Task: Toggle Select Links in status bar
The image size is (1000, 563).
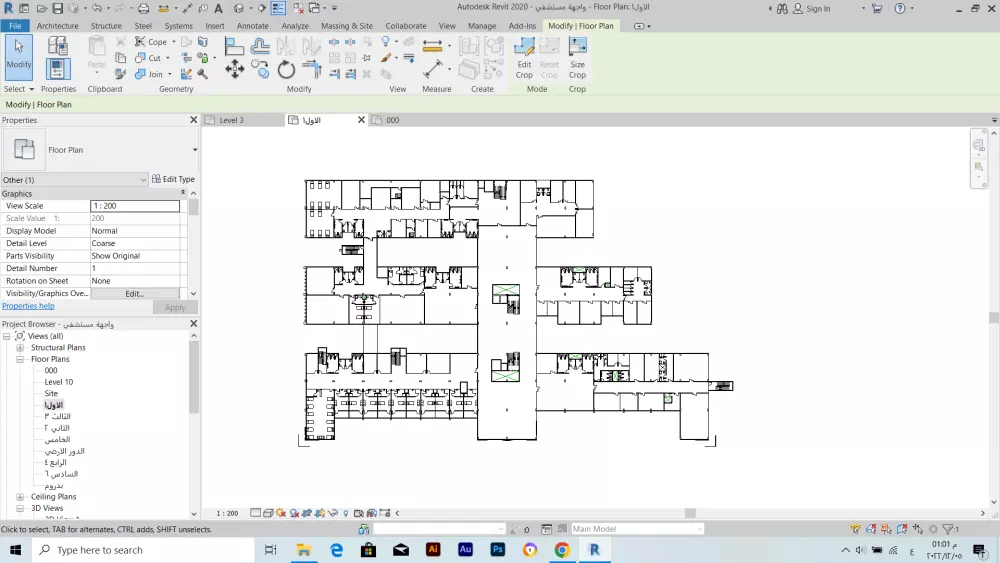Action: tap(856, 529)
